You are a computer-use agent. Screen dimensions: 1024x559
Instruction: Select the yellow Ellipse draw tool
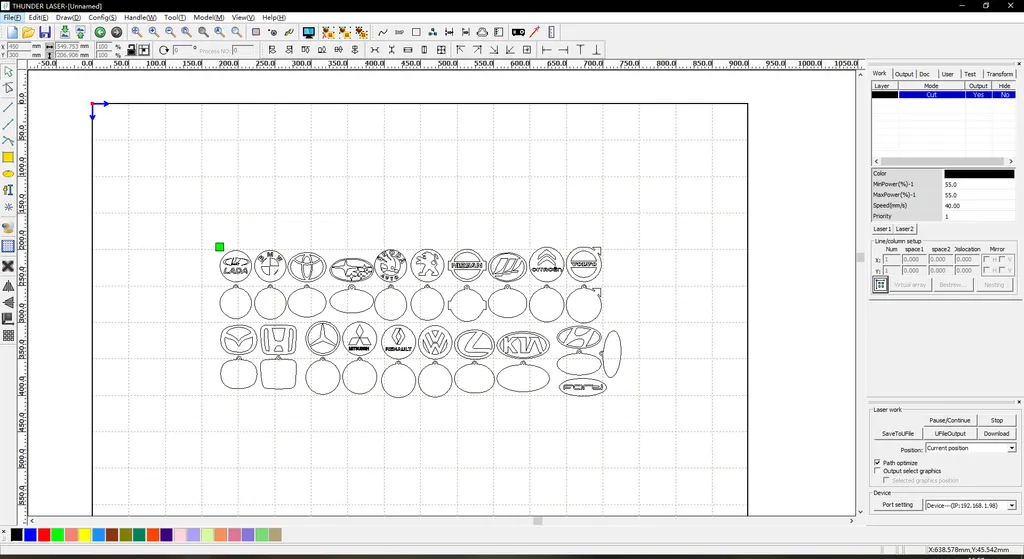click(8, 174)
